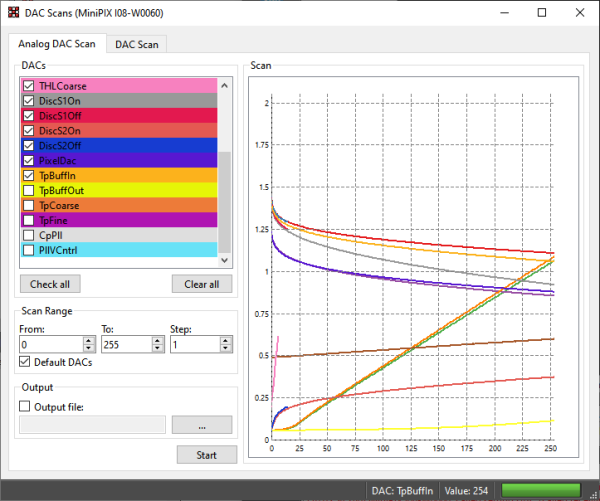Uncheck the TpBuffIn checkbox
This screenshot has width=600, height=501.
pos(29,175)
